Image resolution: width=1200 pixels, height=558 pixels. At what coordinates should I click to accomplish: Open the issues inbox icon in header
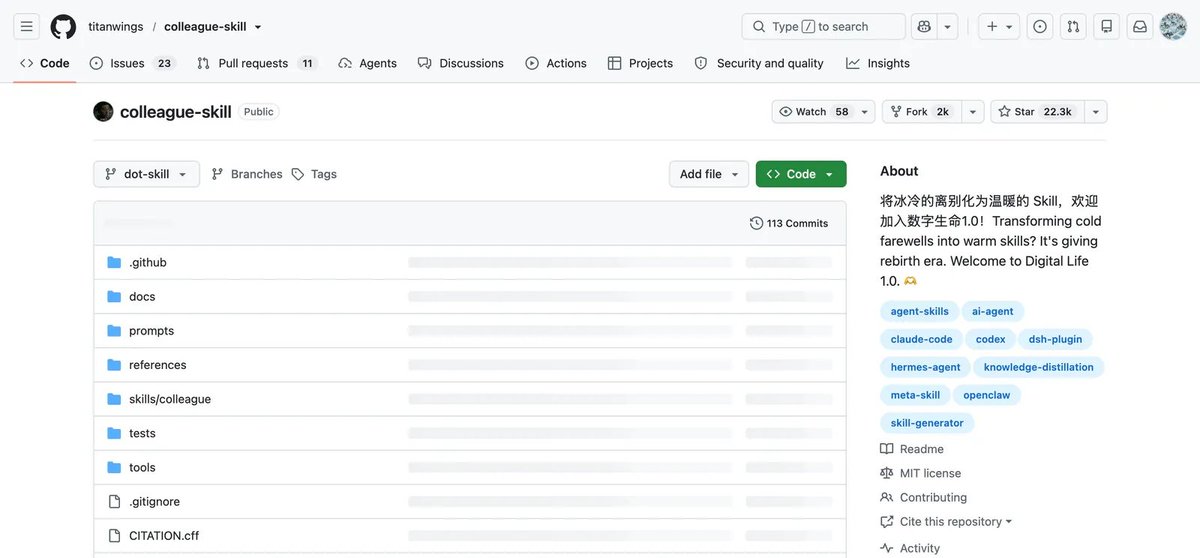pyautogui.click(x=1040, y=27)
